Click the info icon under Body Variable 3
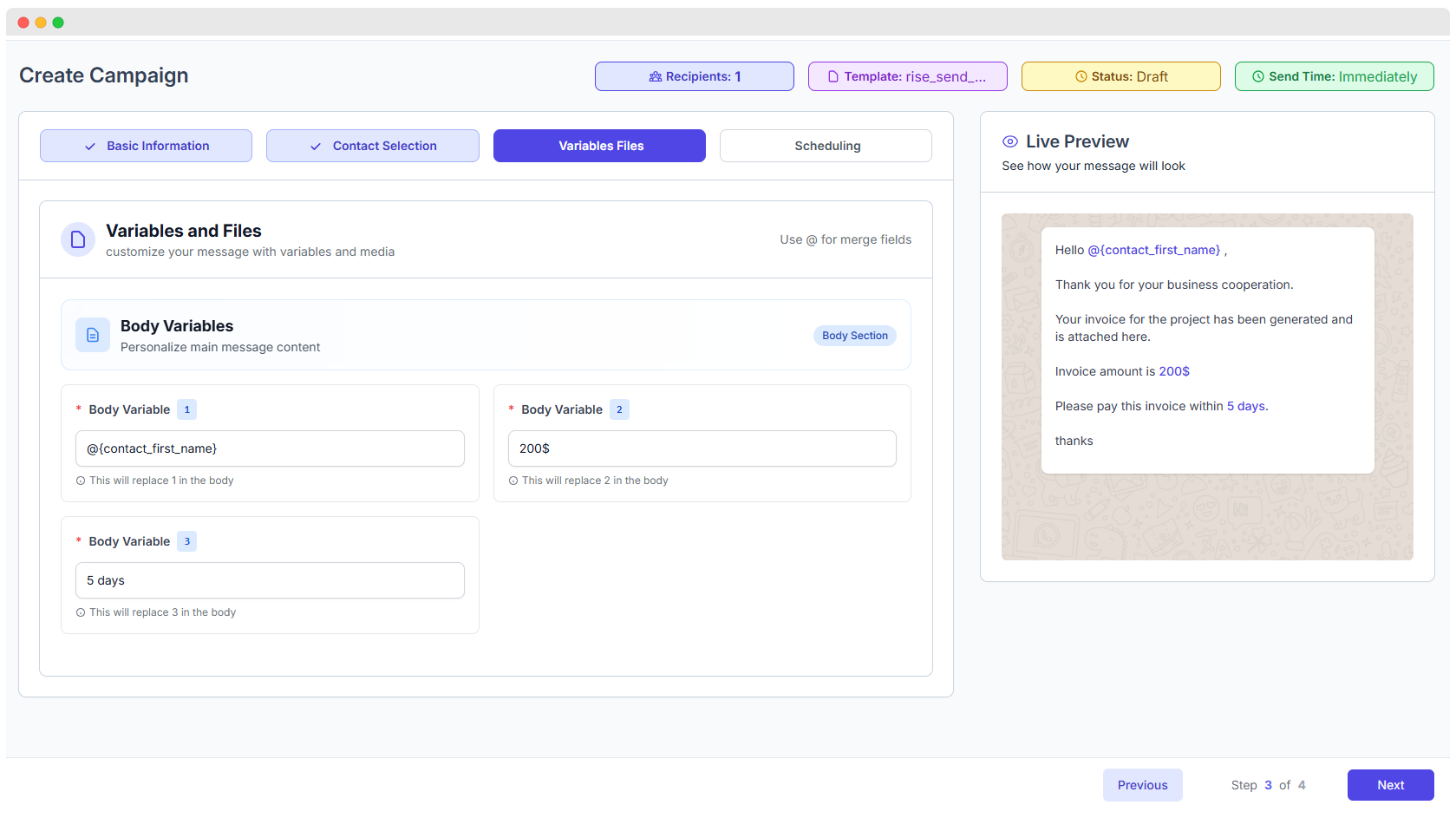 [x=81, y=612]
